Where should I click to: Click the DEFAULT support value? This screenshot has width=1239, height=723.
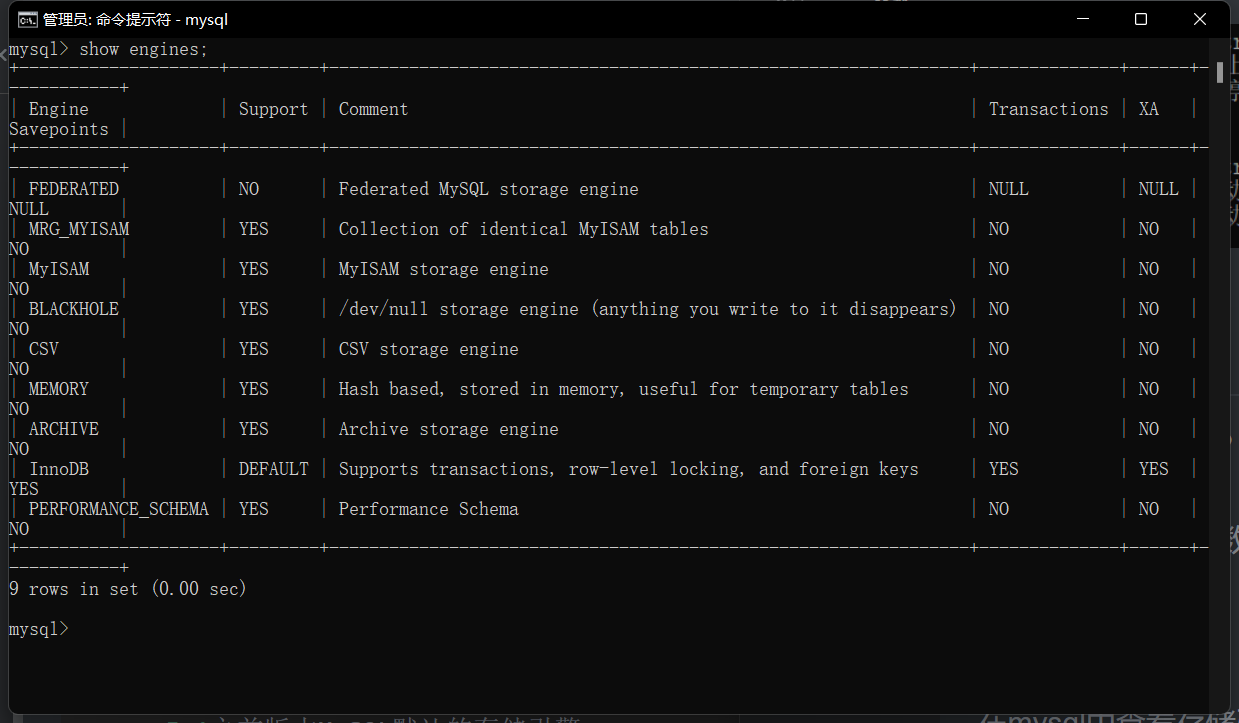(273, 469)
